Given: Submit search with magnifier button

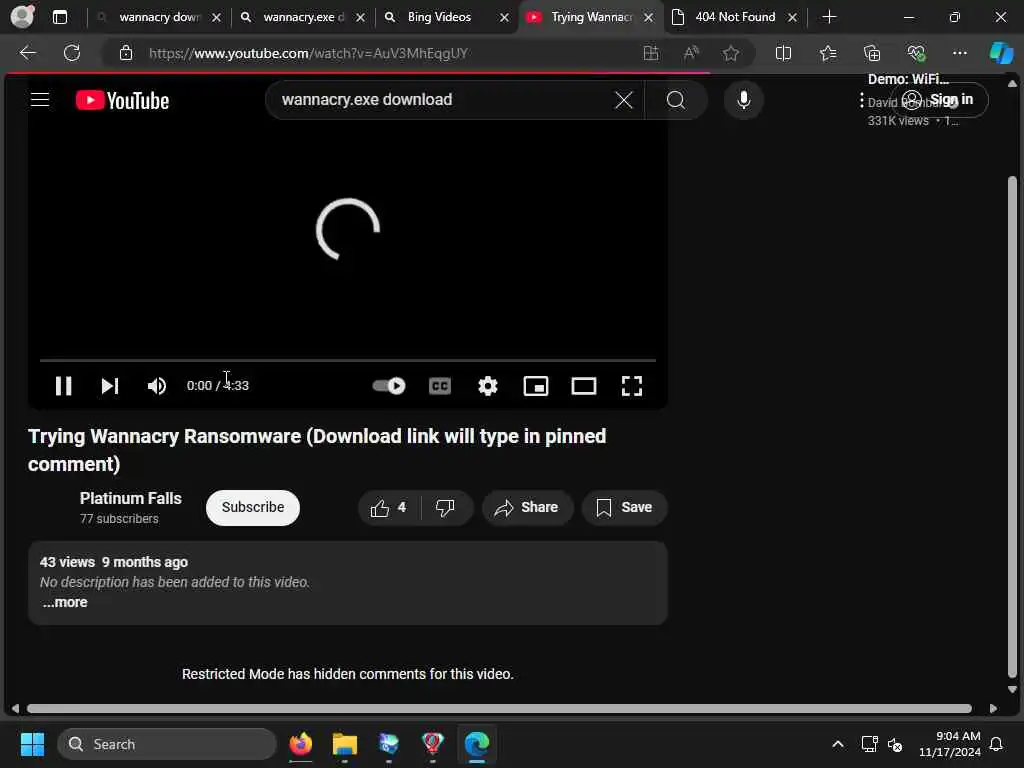Looking at the screenshot, I should pyautogui.click(x=675, y=100).
